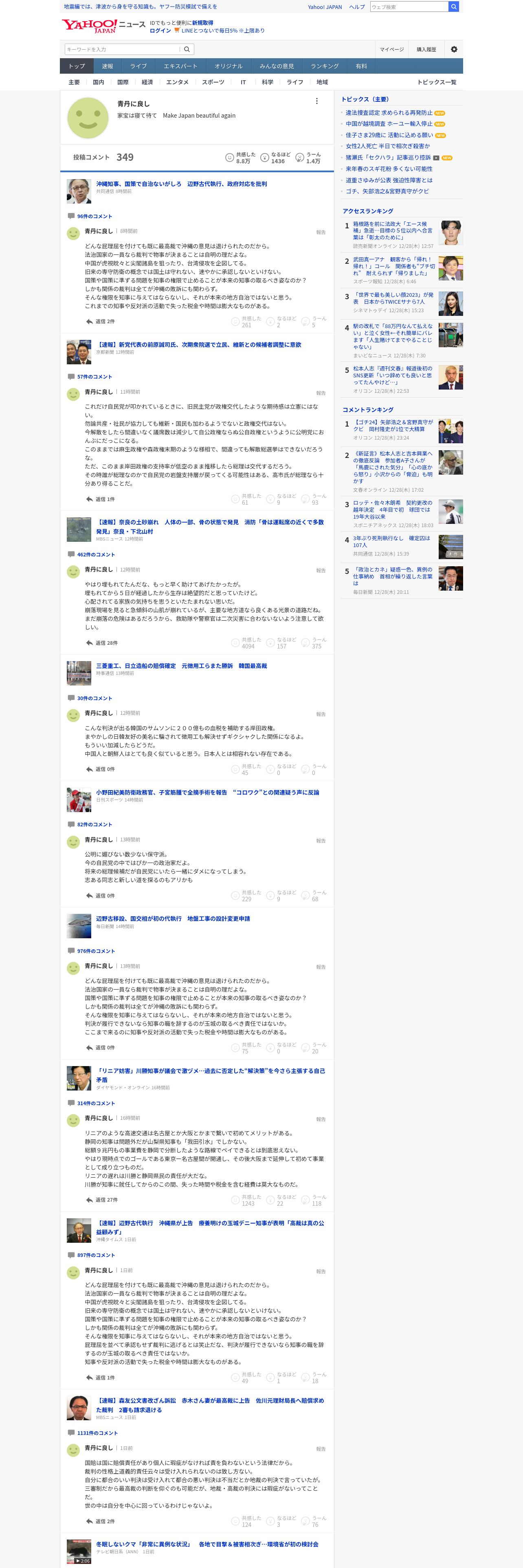The image size is (523, 1568).
Task: Report the 三菱重工 comment via 報告
Action: click(321, 714)
